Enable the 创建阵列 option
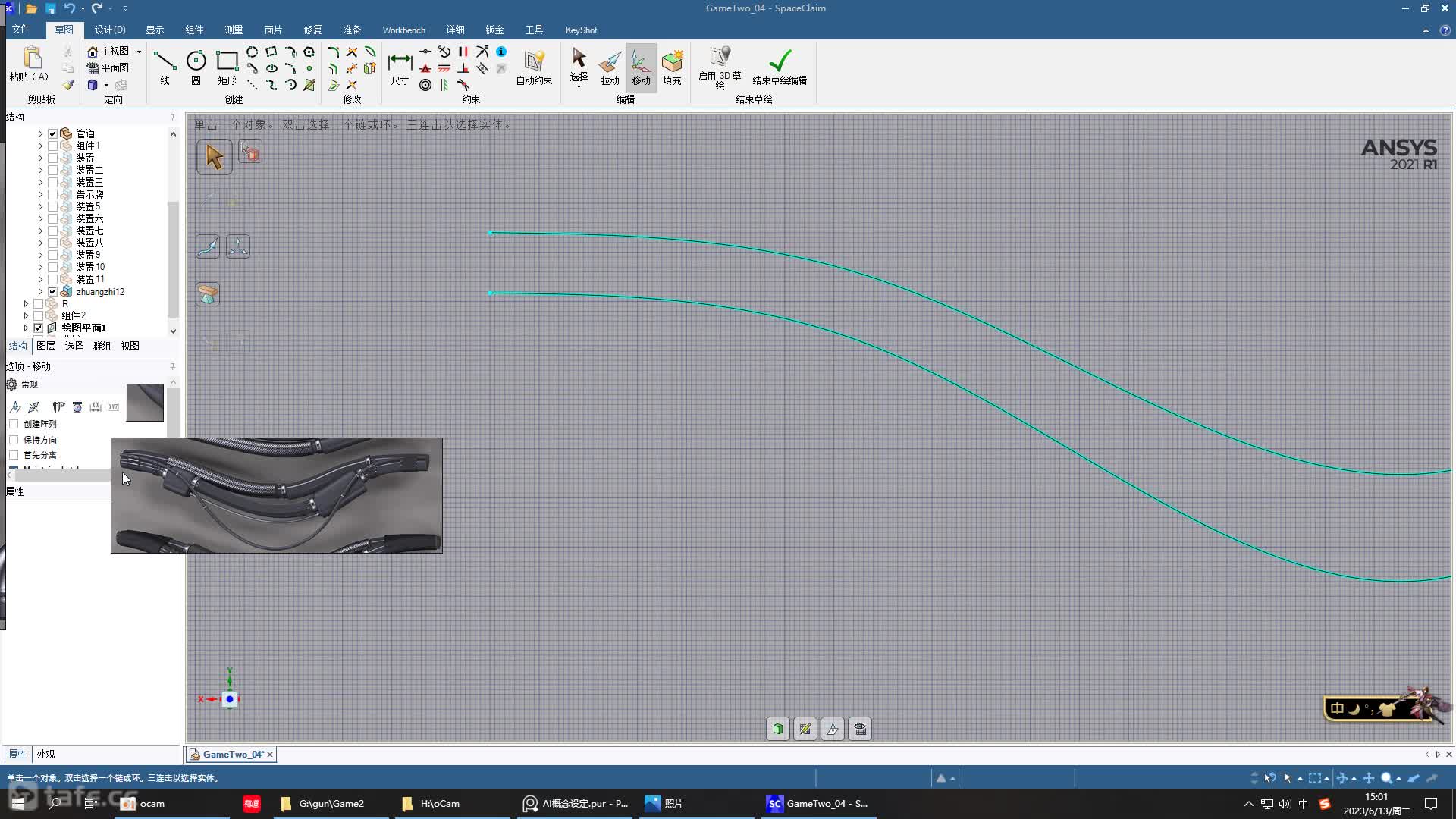The image size is (1456, 819). [14, 424]
